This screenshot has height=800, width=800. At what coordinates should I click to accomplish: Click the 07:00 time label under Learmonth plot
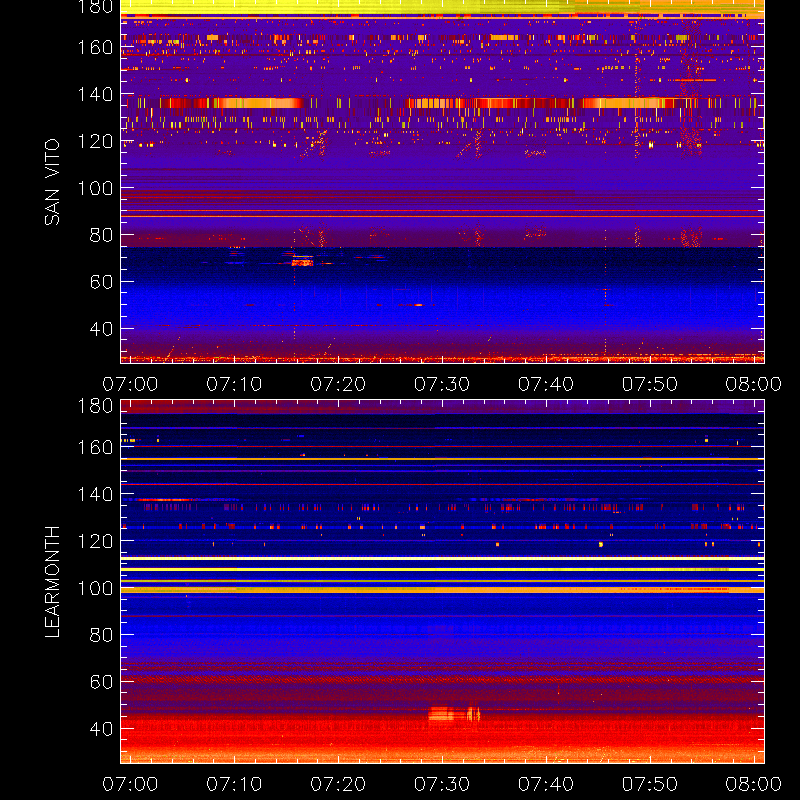tap(130, 784)
